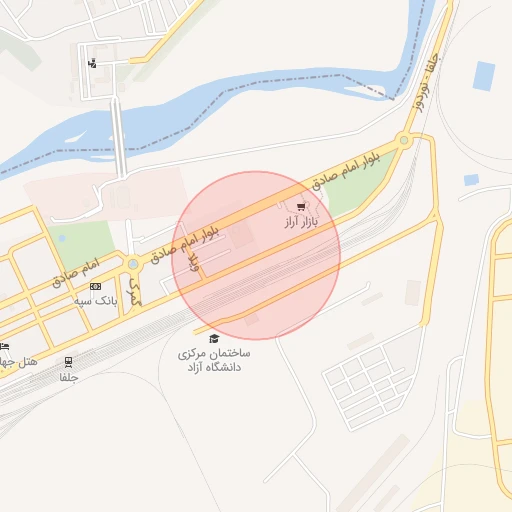512x512 pixels.
Task: Select the گمرک street label
Action: coord(135,292)
